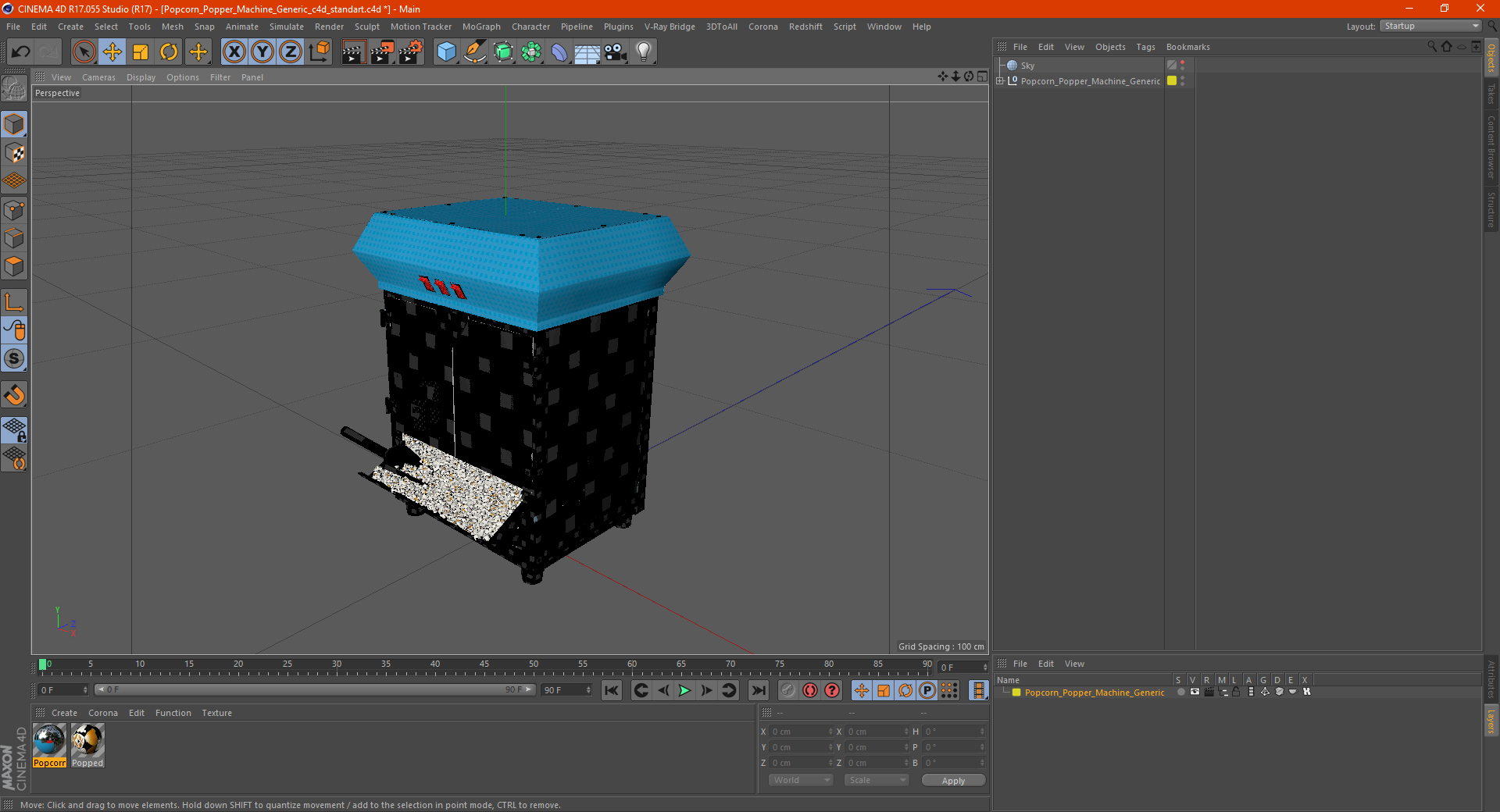Open the green Subdivision Surface generator icon

click(x=503, y=52)
